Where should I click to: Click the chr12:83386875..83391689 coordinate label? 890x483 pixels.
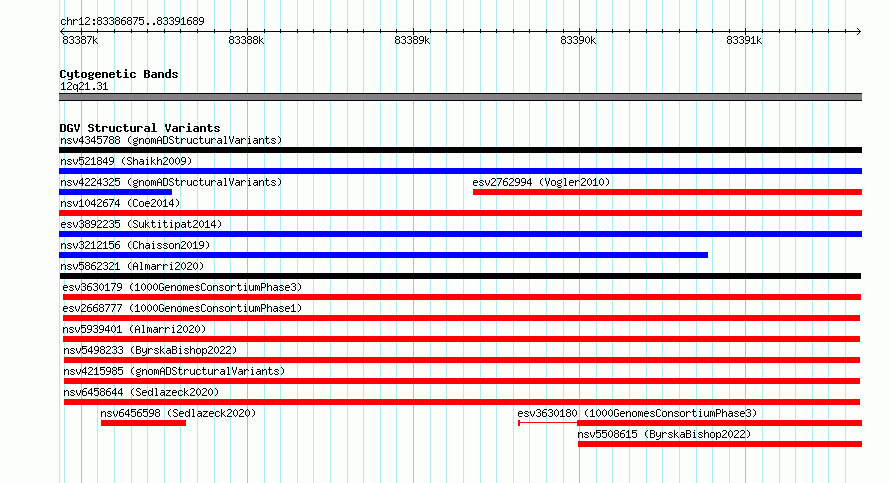[132, 22]
